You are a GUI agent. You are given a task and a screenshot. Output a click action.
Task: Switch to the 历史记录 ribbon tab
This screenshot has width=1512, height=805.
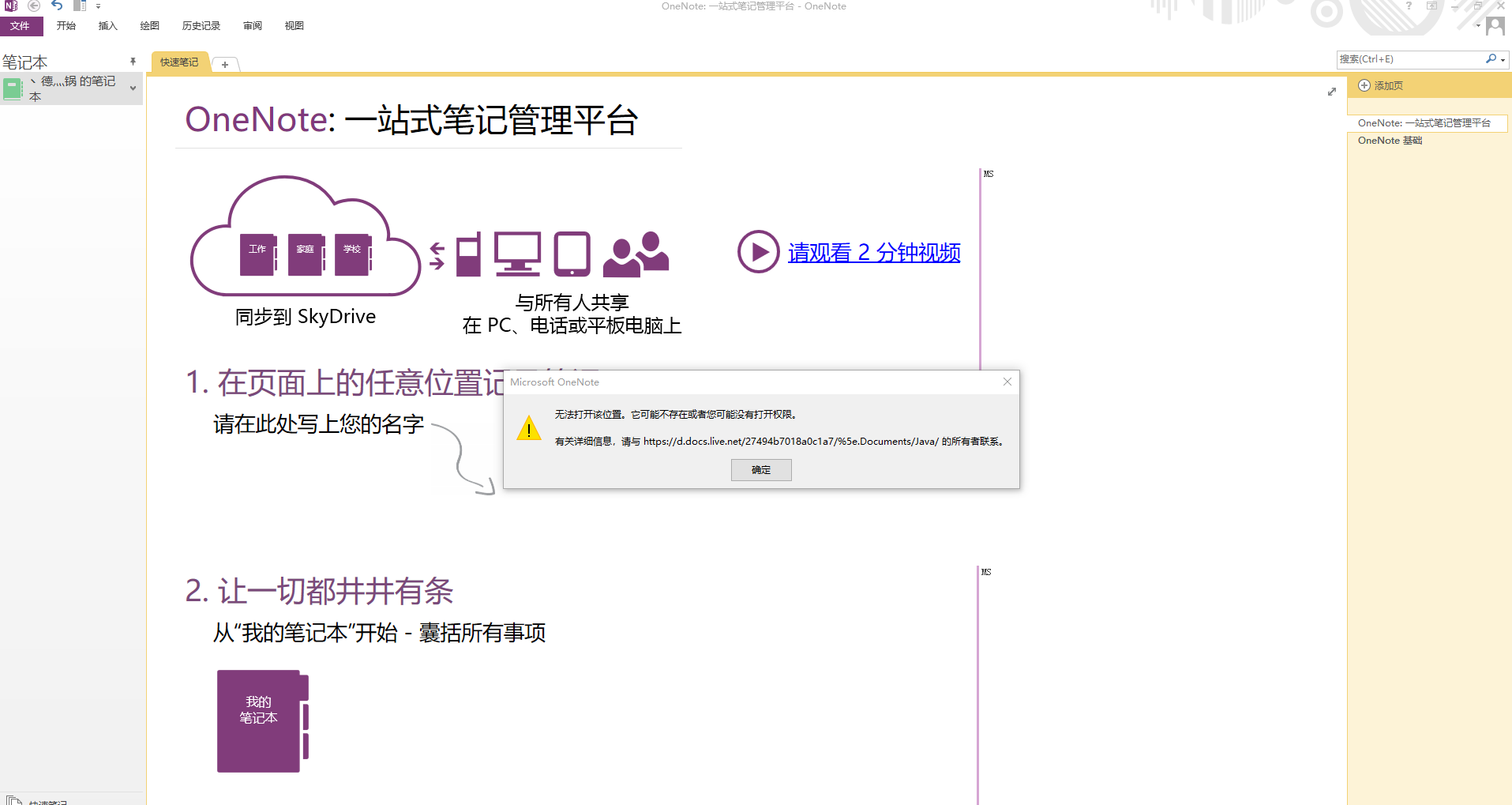click(201, 26)
